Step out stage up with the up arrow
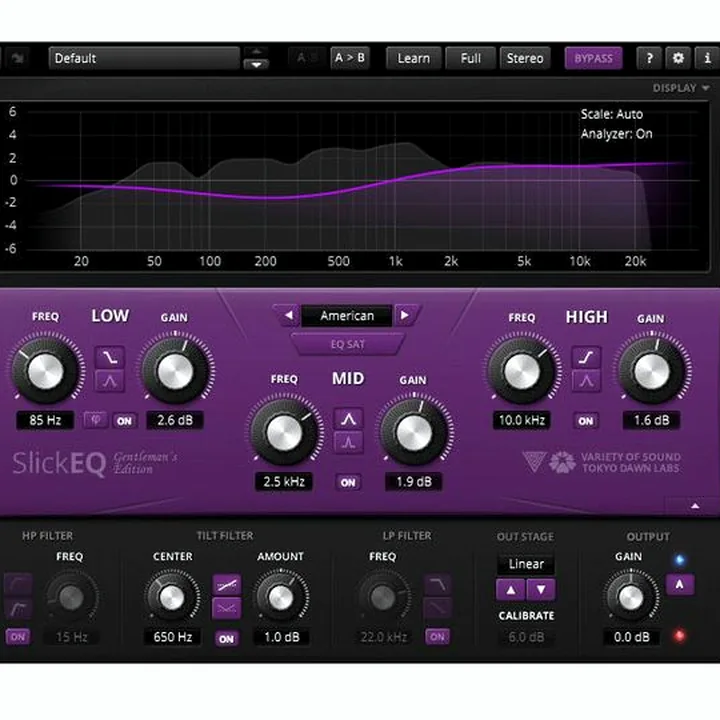Image resolution: width=720 pixels, height=720 pixels. 511,590
